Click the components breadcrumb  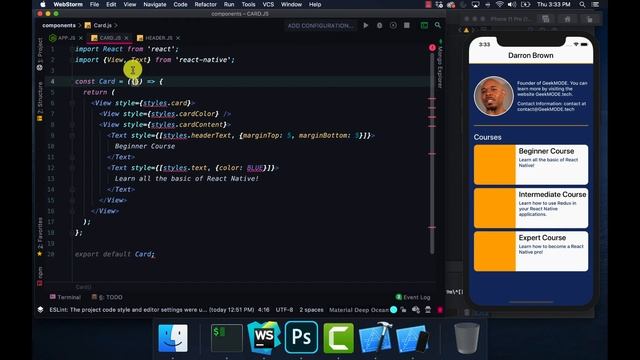pos(59,25)
